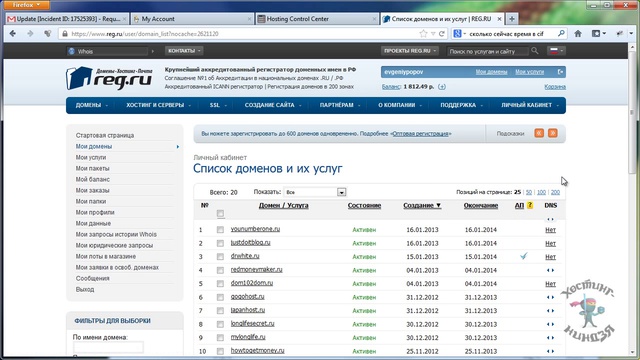The height and width of the screenshot is (360, 640).
Task: Open the Показать filter dropdown
Action: [315, 192]
